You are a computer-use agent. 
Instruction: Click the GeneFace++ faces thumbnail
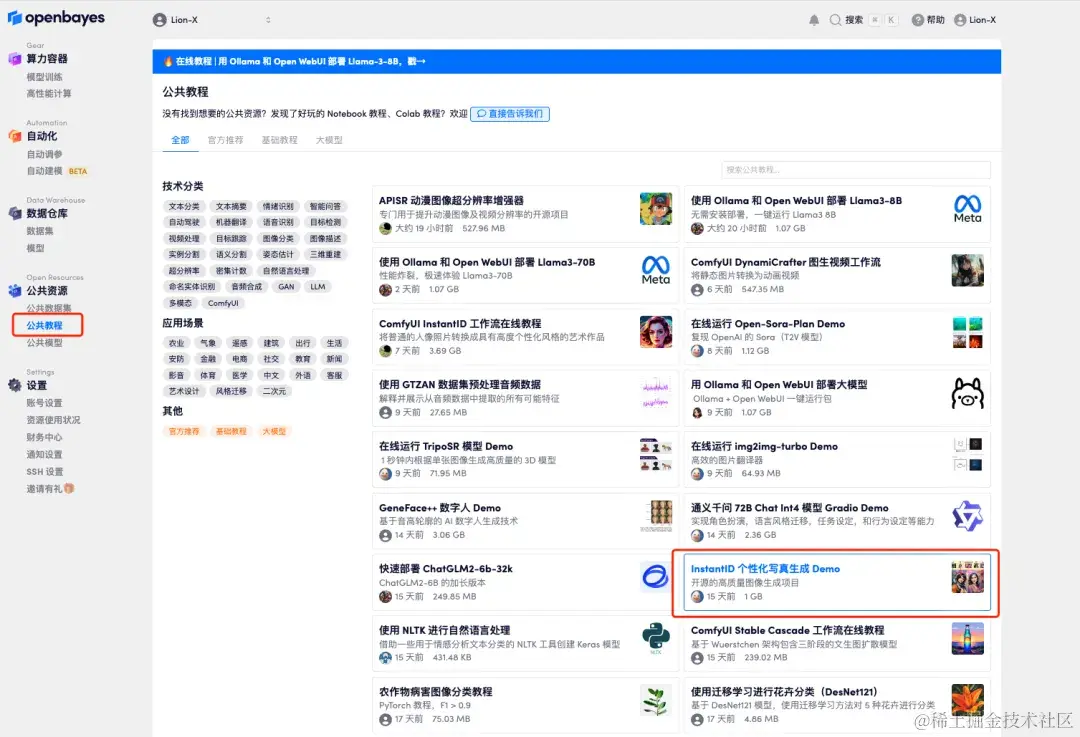[x=656, y=516]
